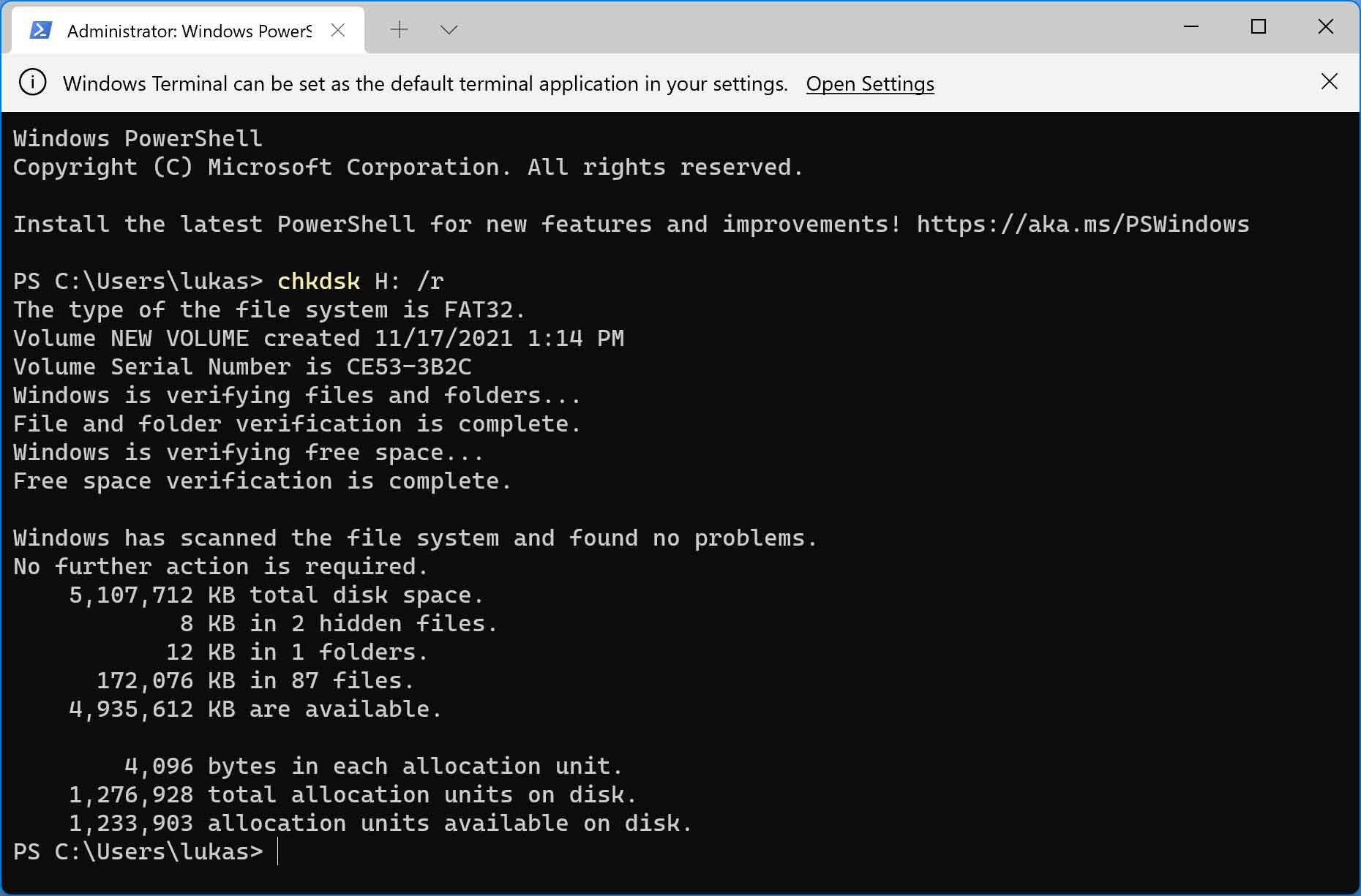1361x896 pixels.
Task: Click the 'Copyright (C) Microsoft Corporation' line
Action: tap(408, 167)
